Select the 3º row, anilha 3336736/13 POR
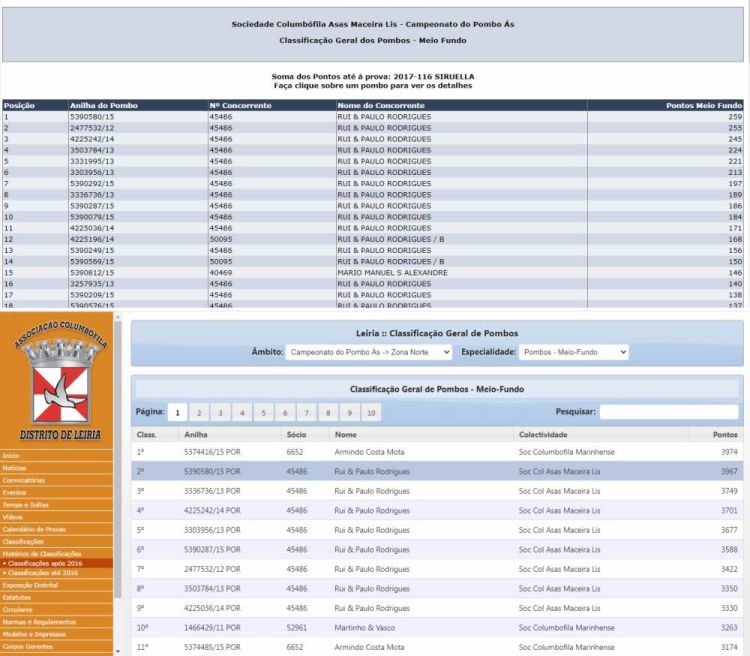The image size is (750, 656). pyautogui.click(x=437, y=491)
